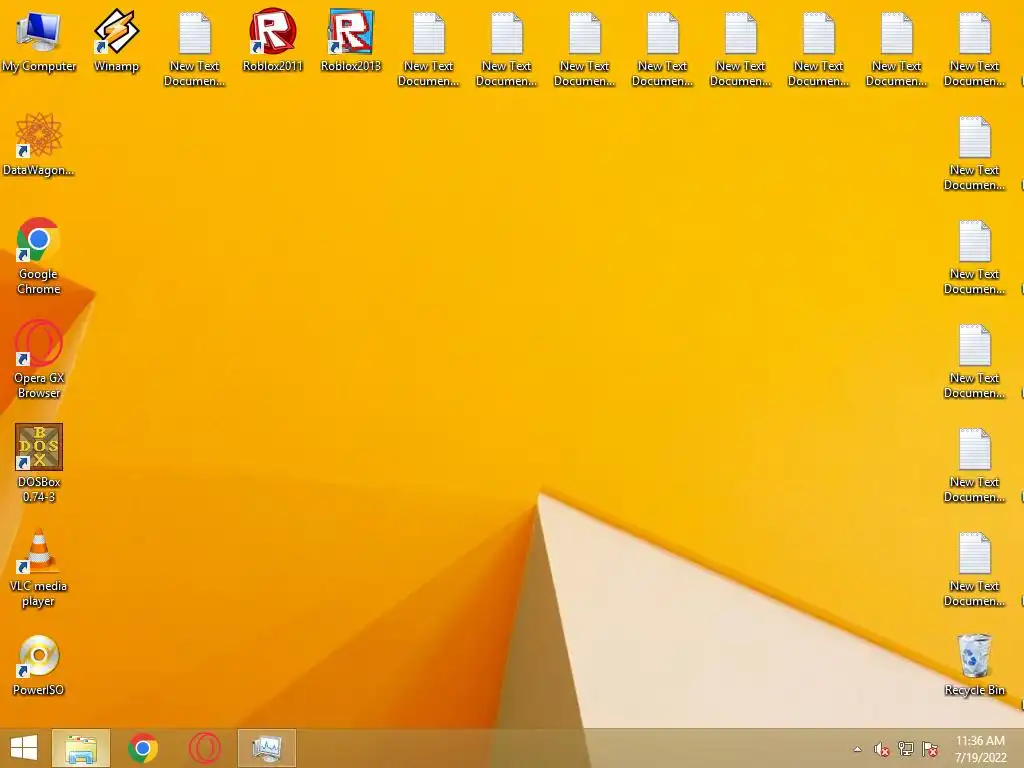This screenshot has height=768, width=1024.
Task: Launch Opera from the taskbar
Action: [x=204, y=748]
